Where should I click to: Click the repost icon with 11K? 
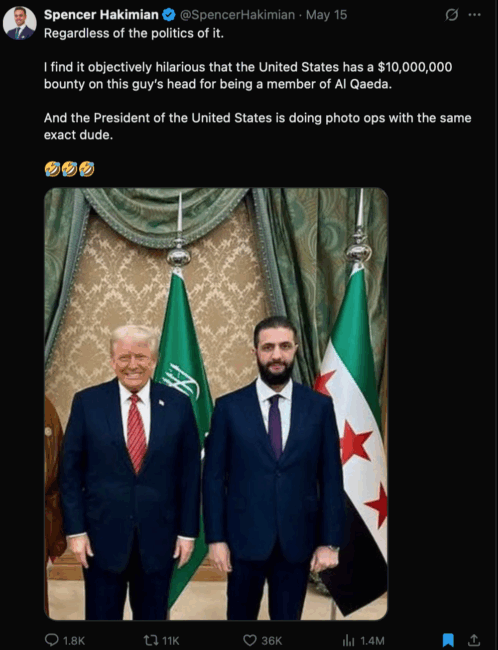(x=151, y=640)
